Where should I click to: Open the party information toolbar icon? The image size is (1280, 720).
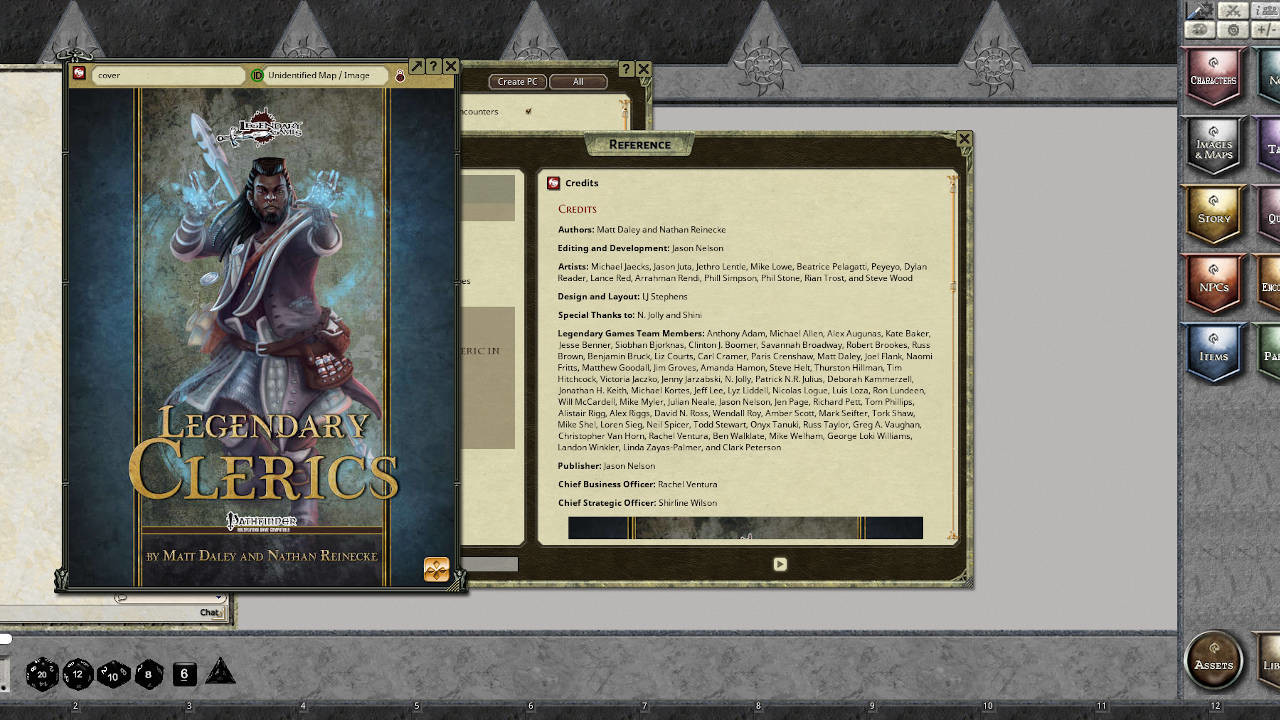(1266, 10)
